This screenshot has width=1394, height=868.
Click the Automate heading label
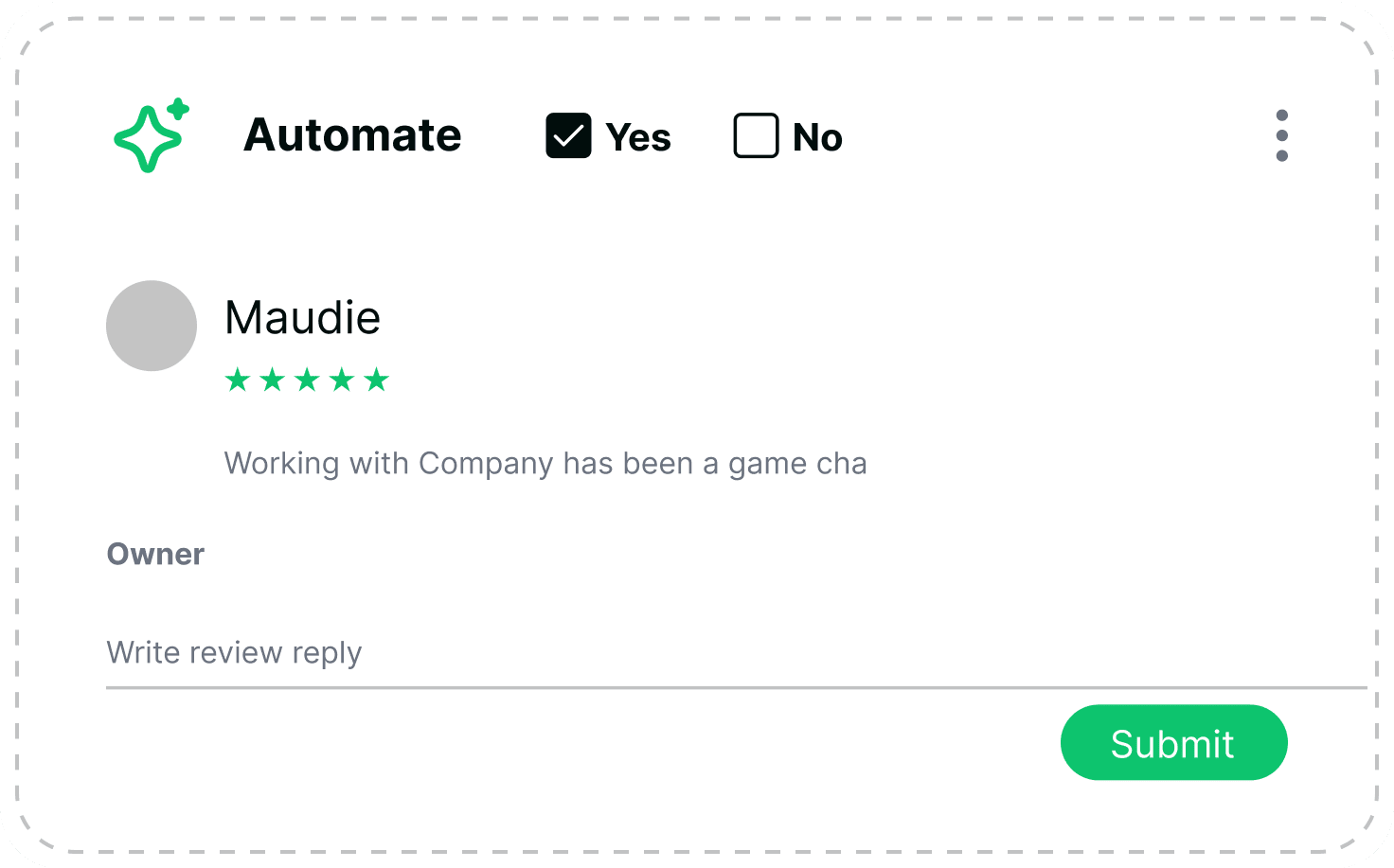click(x=351, y=135)
